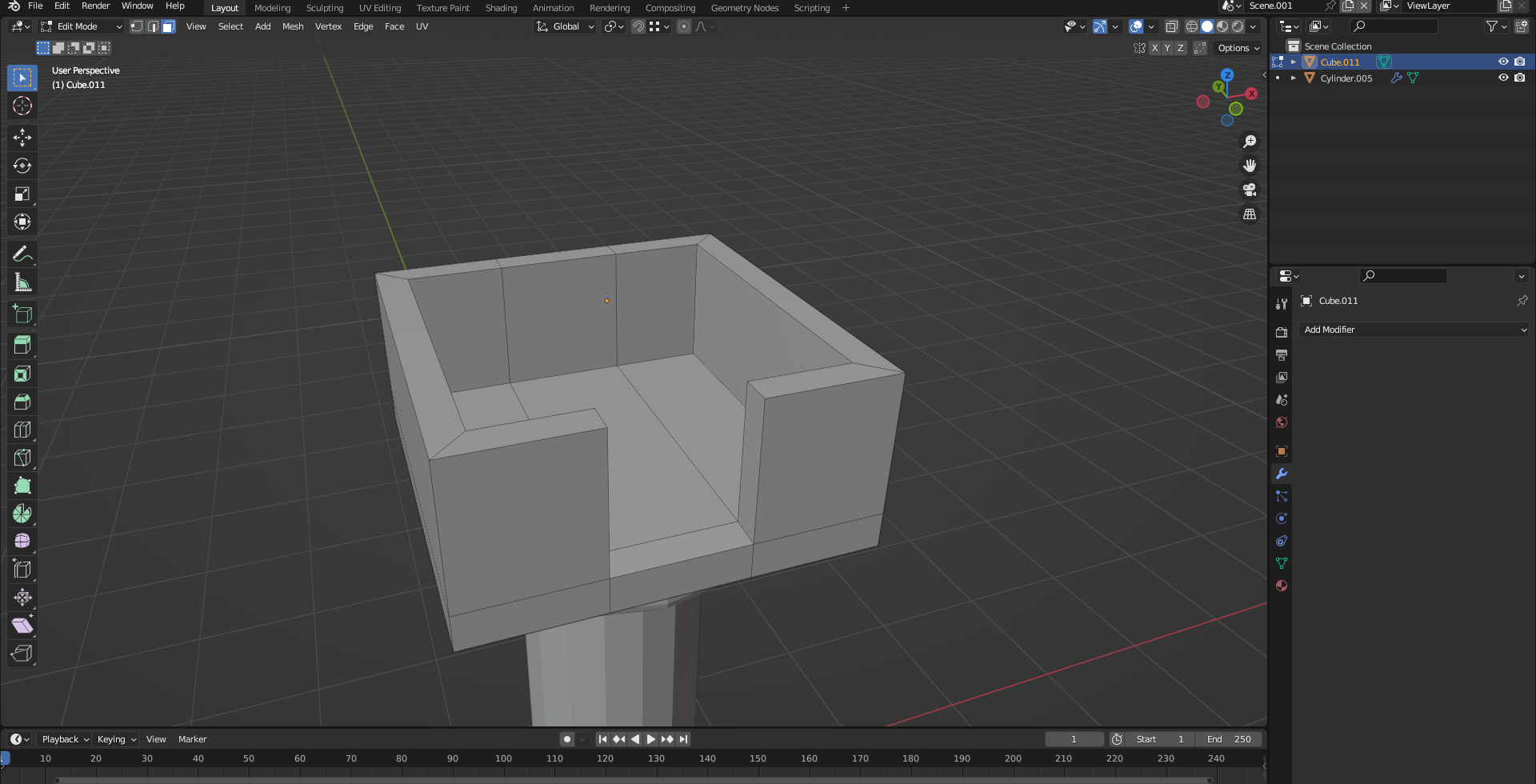Image resolution: width=1536 pixels, height=784 pixels.
Task: Select the Knife tool
Action: coord(22,458)
